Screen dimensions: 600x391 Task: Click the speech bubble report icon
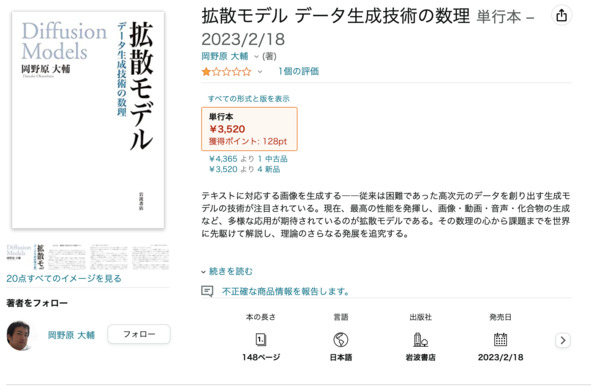(207, 291)
